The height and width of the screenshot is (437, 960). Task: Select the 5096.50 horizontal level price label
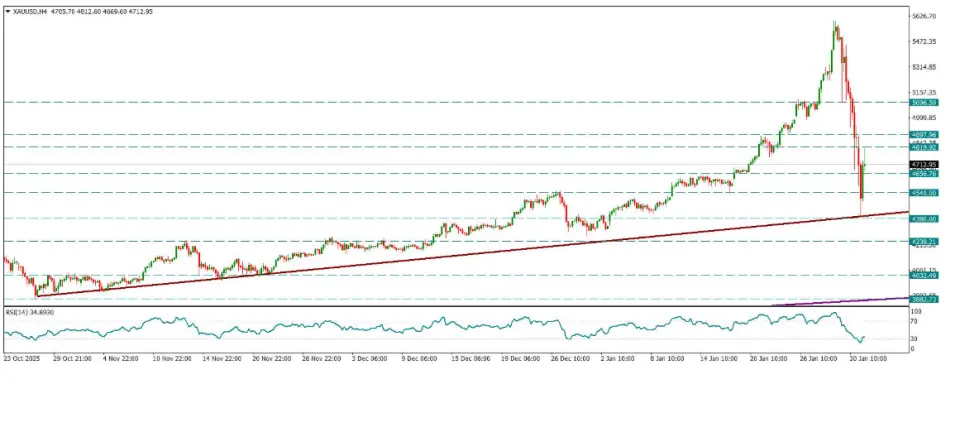[923, 102]
